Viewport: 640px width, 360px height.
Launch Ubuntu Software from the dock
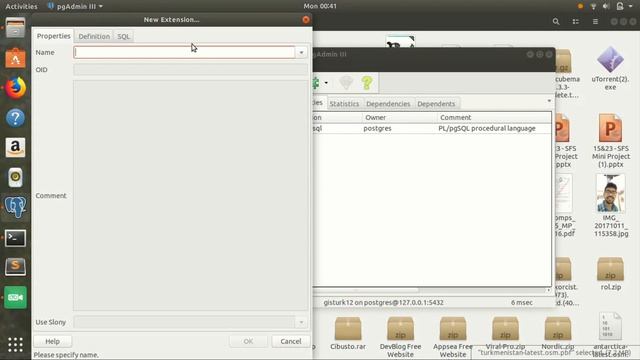(x=15, y=58)
